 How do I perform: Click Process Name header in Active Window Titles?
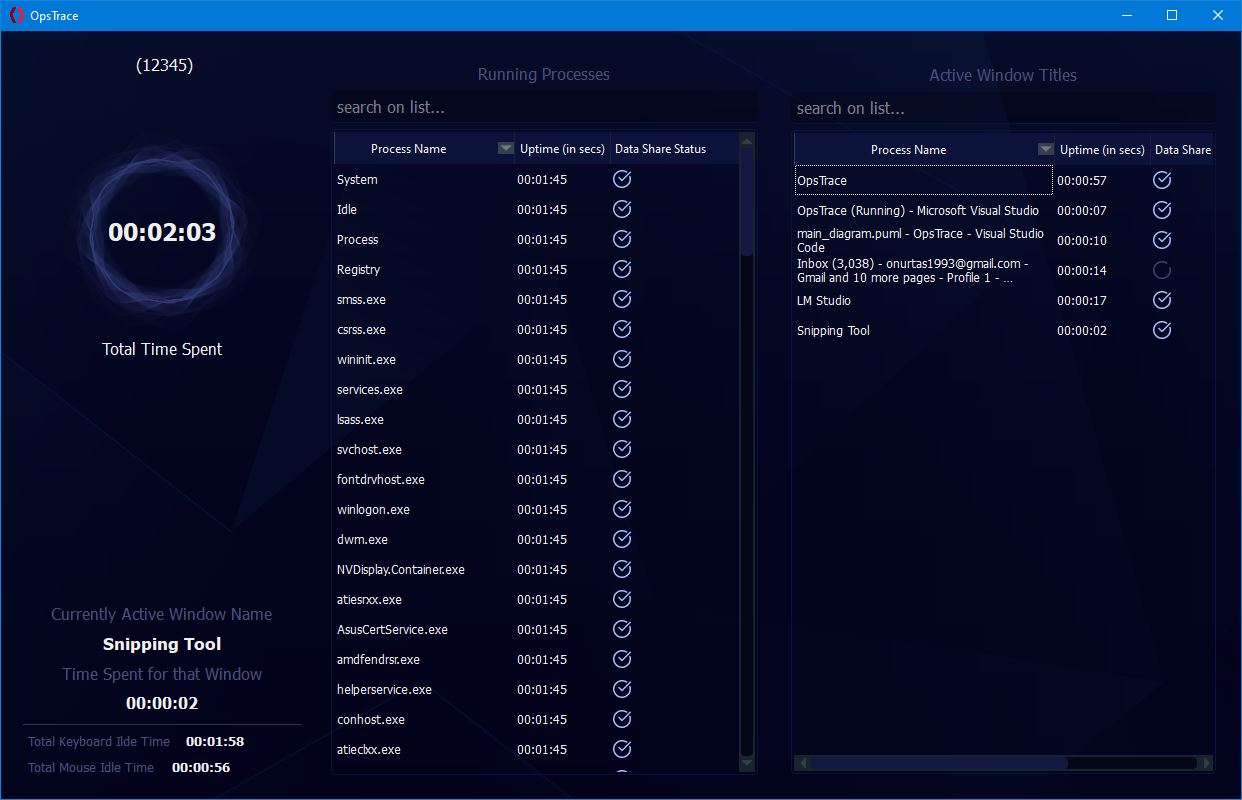pyautogui.click(x=908, y=149)
